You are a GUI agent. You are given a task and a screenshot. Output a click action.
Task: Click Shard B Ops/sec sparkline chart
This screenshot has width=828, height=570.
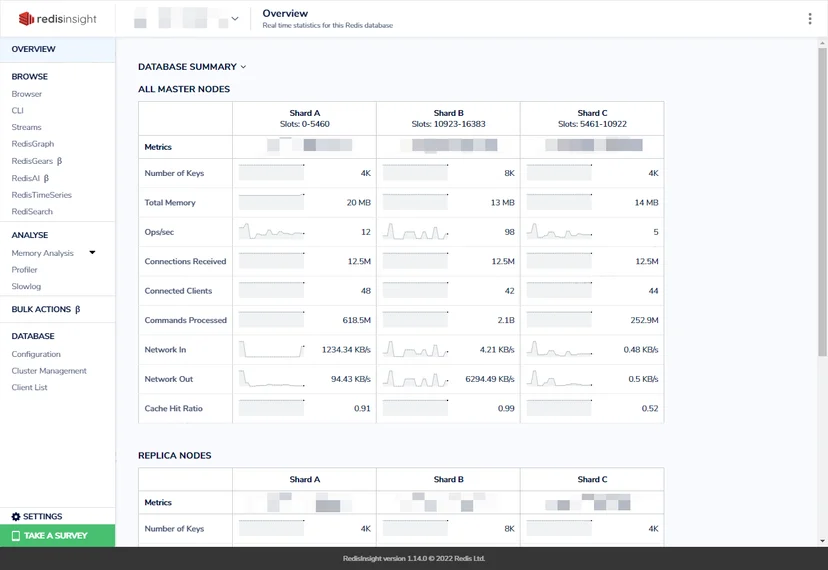(416, 231)
